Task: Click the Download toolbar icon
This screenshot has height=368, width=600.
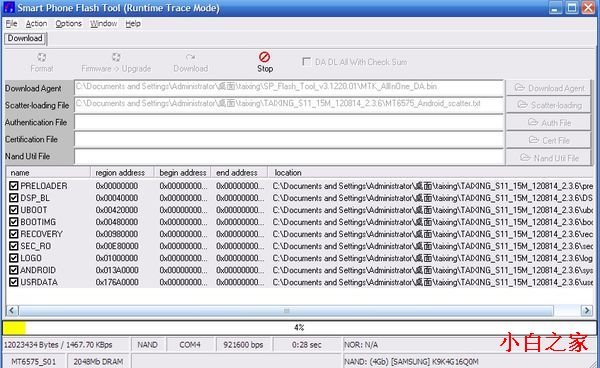Action: (190, 57)
